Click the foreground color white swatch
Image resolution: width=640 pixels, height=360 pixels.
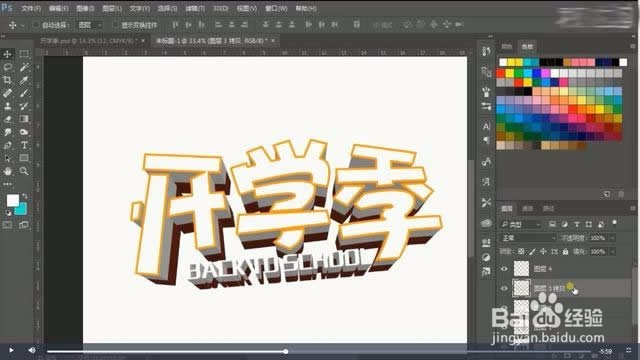pyautogui.click(x=13, y=200)
